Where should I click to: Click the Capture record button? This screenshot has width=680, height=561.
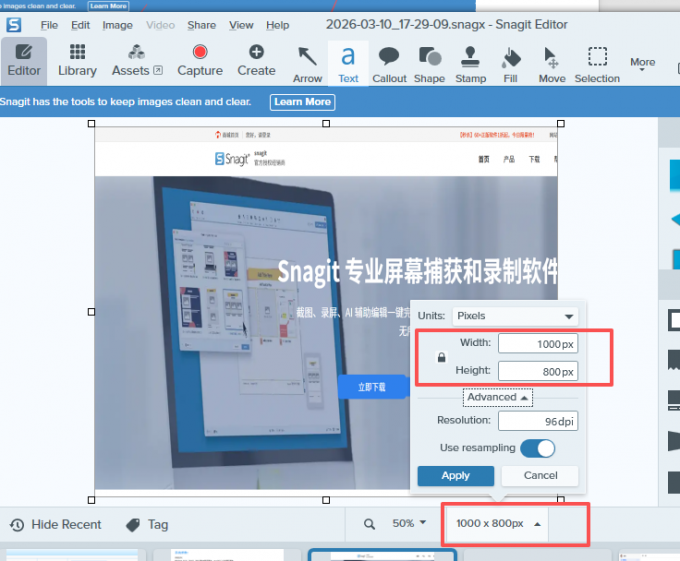pos(200,60)
